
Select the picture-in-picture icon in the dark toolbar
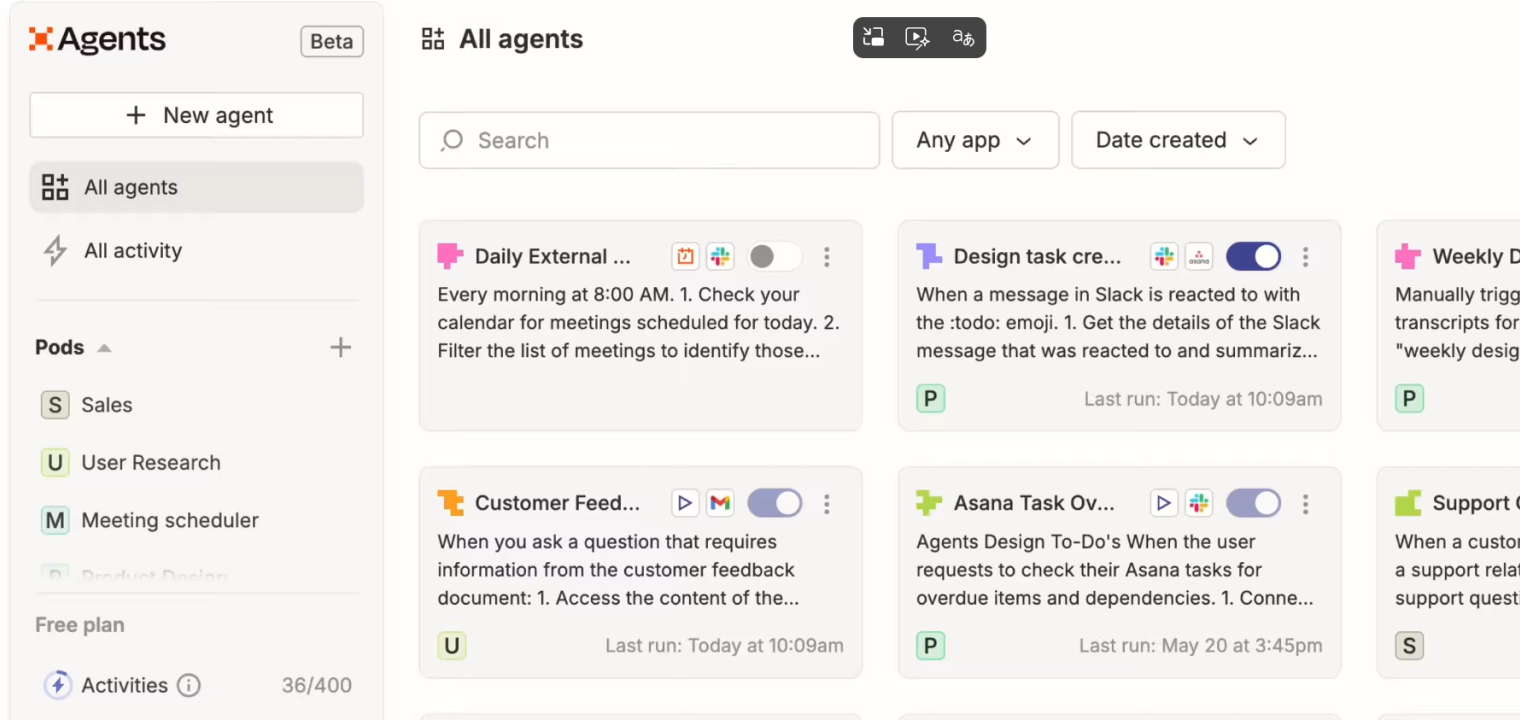tap(872, 37)
